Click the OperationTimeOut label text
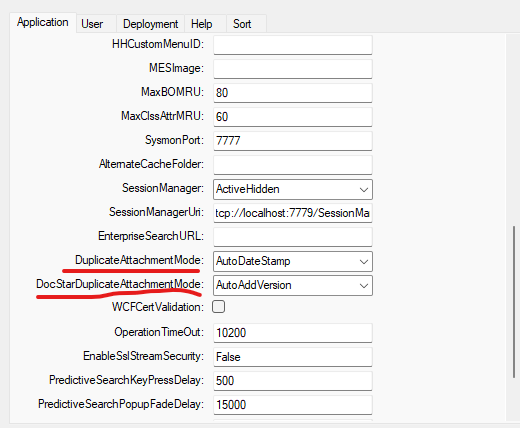520x428 pixels. pos(159,332)
